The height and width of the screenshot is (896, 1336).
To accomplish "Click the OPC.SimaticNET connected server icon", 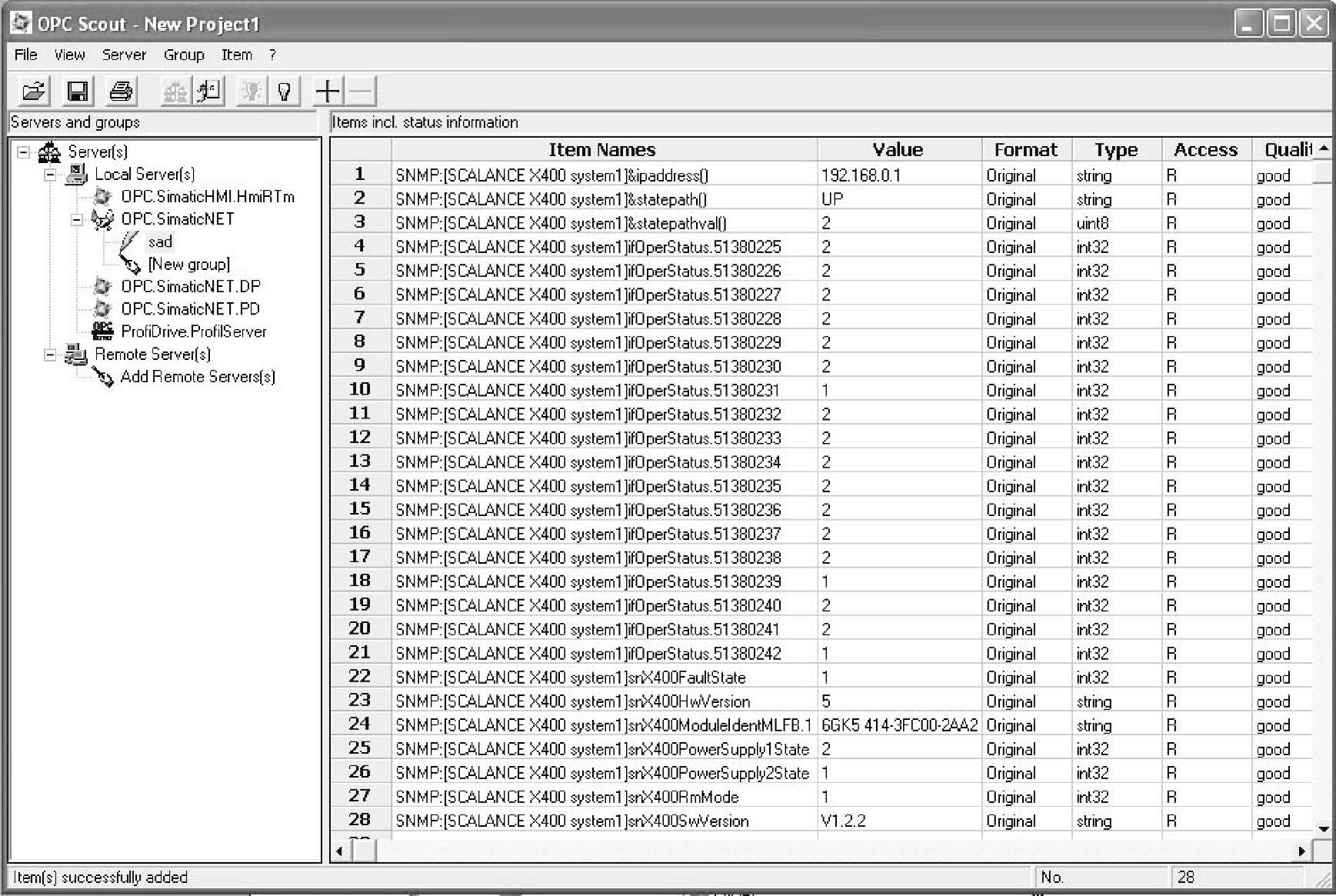I will (102, 220).
